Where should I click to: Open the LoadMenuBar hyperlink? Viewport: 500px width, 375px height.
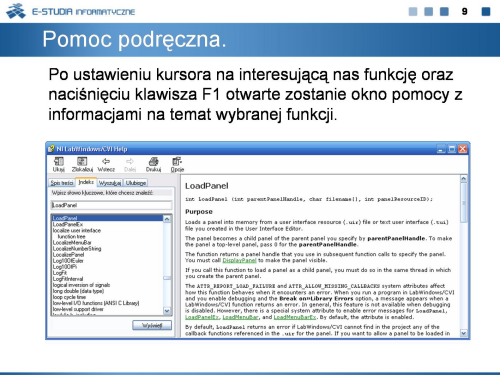click(240, 317)
